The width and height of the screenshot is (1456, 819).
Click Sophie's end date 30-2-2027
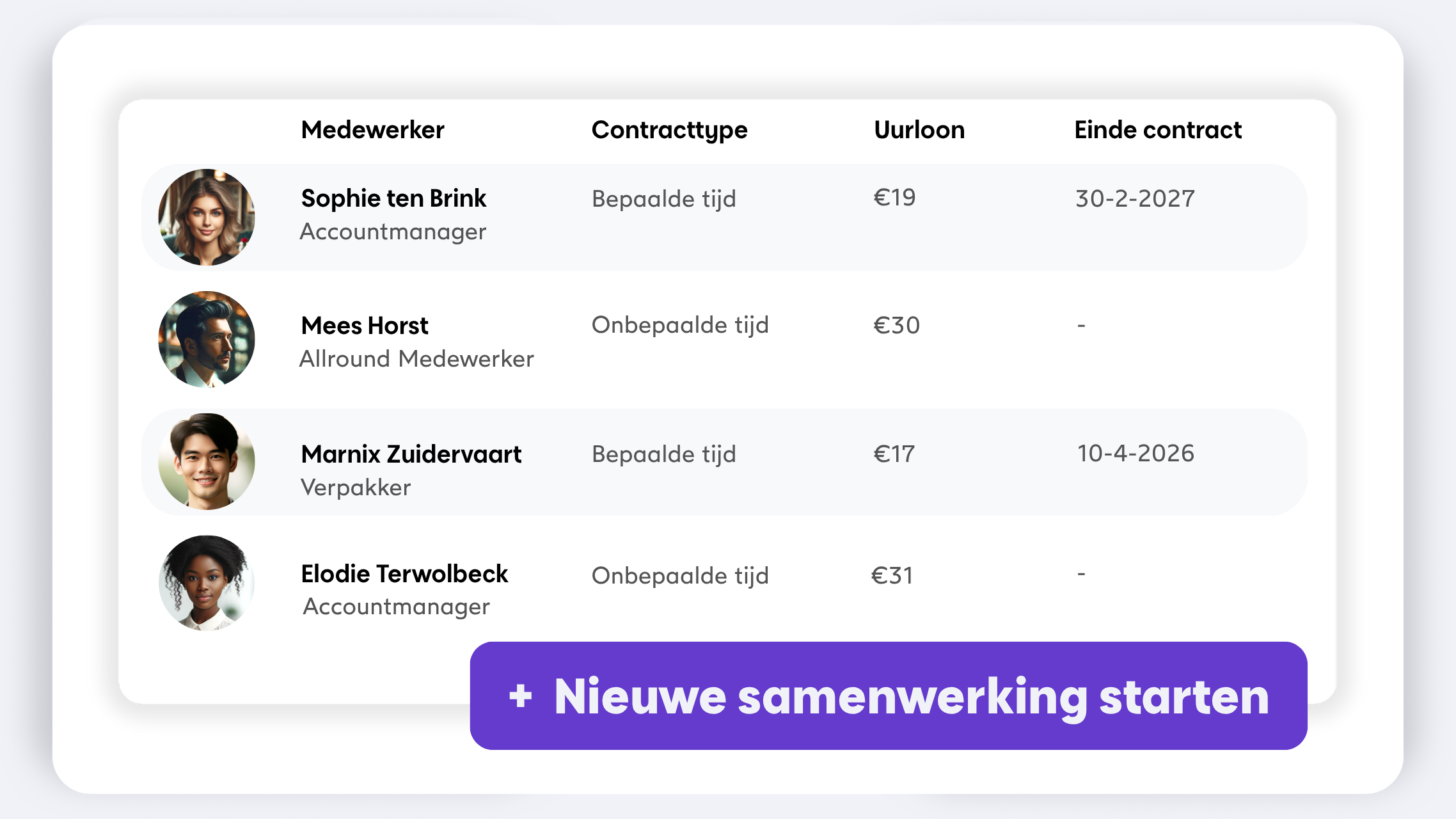tap(1135, 198)
